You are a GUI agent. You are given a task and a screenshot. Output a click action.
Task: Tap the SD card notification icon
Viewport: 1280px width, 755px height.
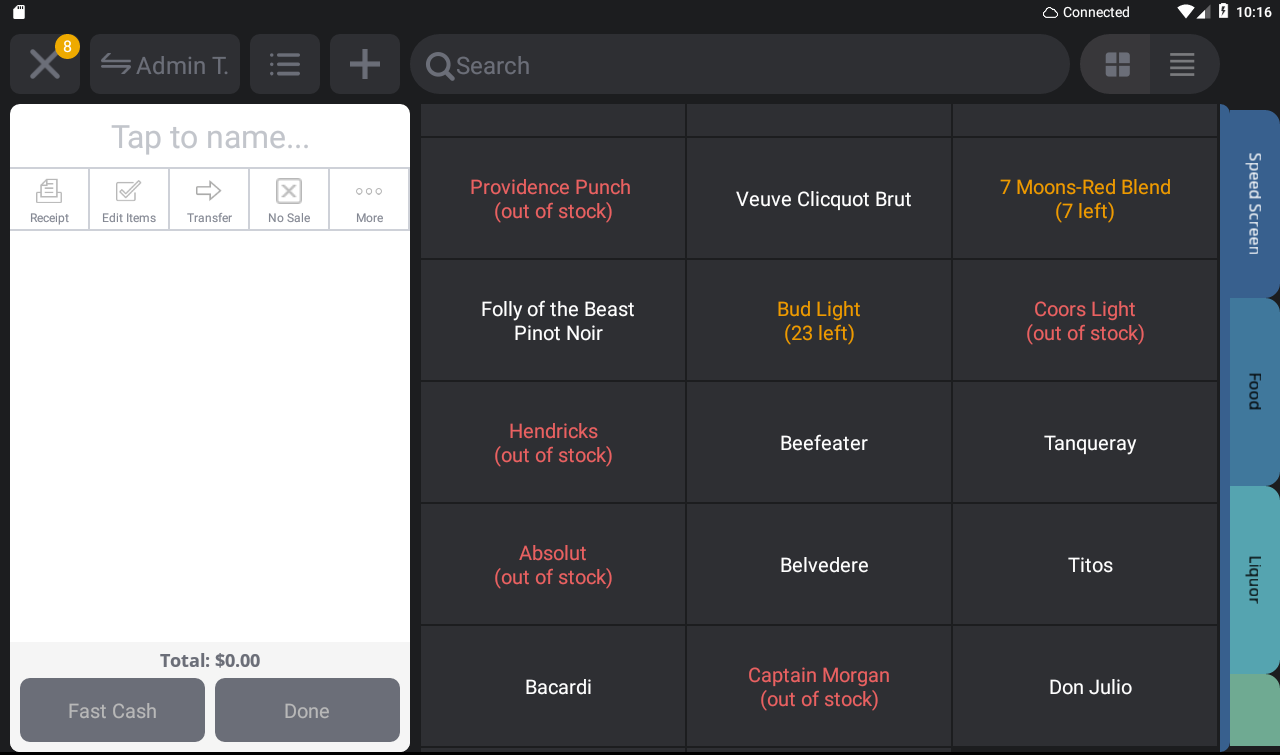click(19, 12)
